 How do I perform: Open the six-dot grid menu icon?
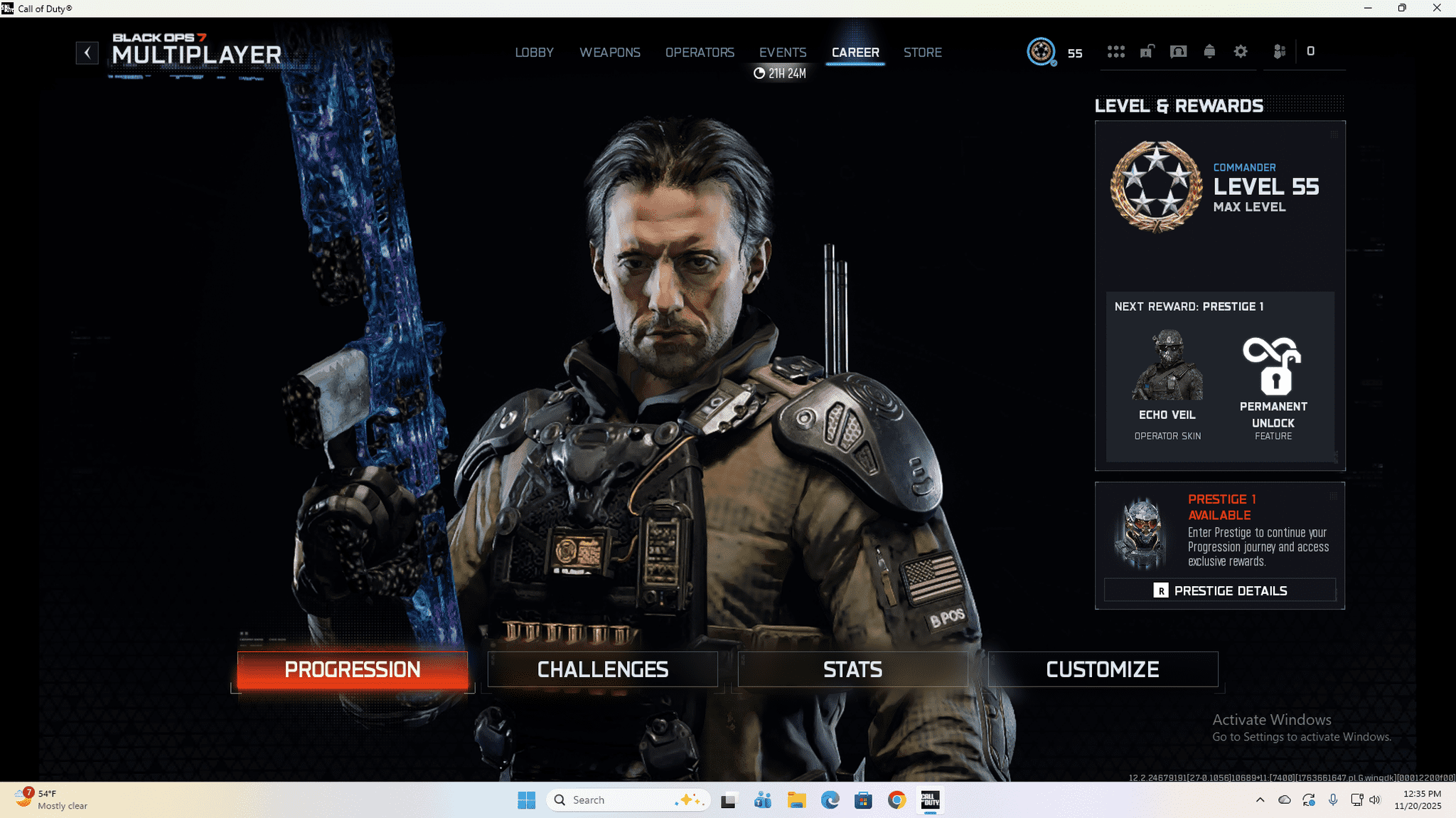tap(1115, 52)
